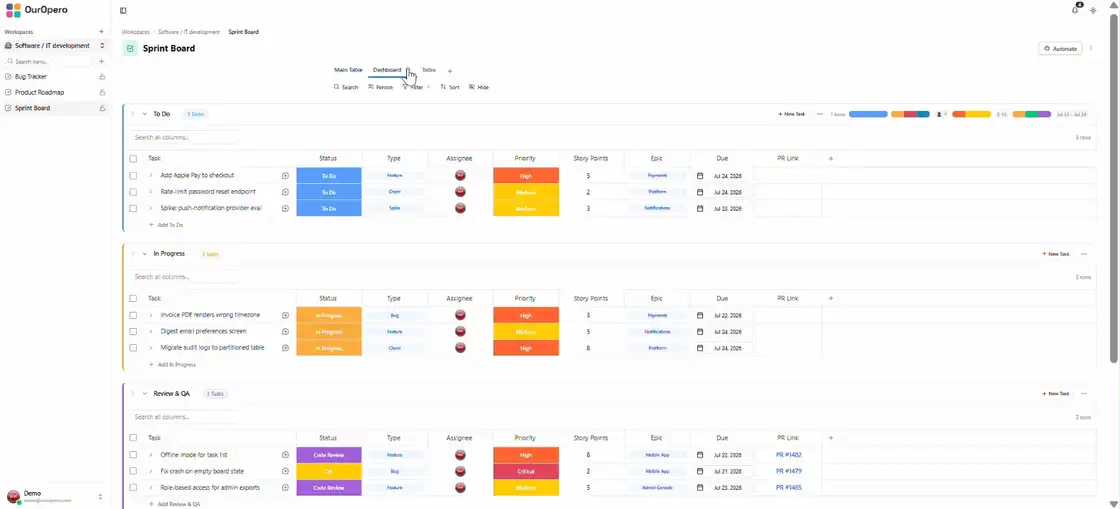Select all tasks in the To Do group
Image resolution: width=1120 pixels, height=509 pixels.
[x=133, y=158]
